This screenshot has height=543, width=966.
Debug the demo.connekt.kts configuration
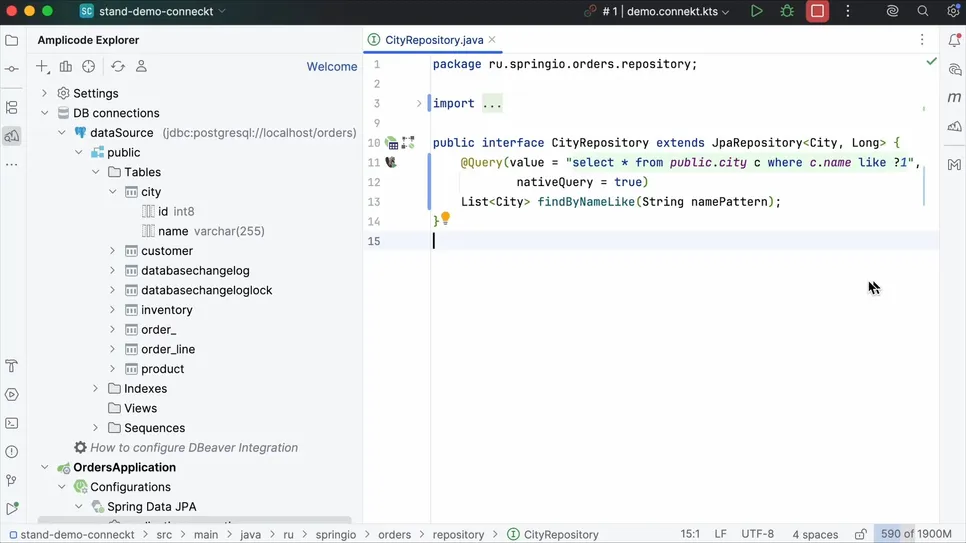(x=787, y=11)
